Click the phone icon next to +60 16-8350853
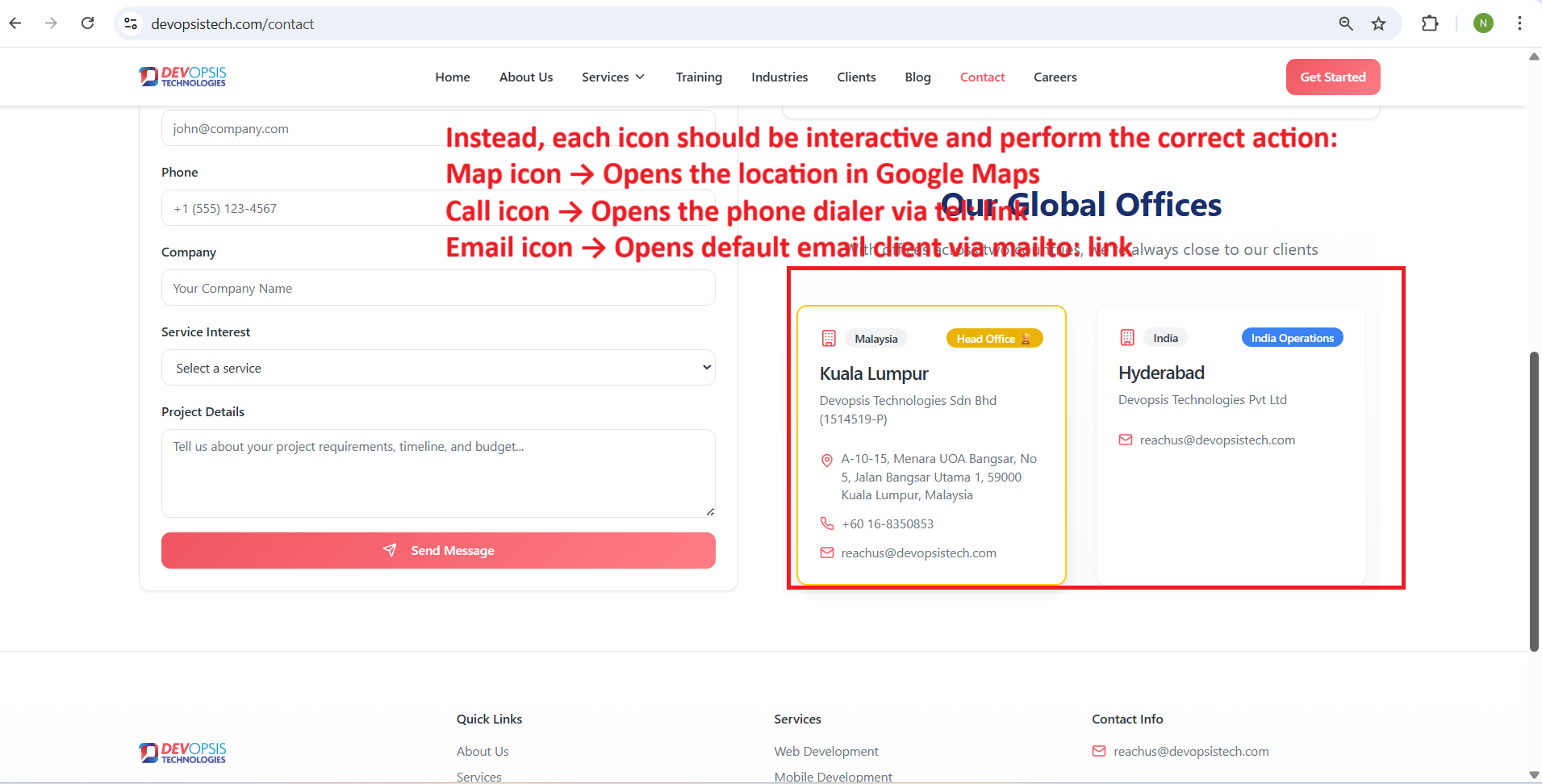The image size is (1542, 784). coord(826,523)
